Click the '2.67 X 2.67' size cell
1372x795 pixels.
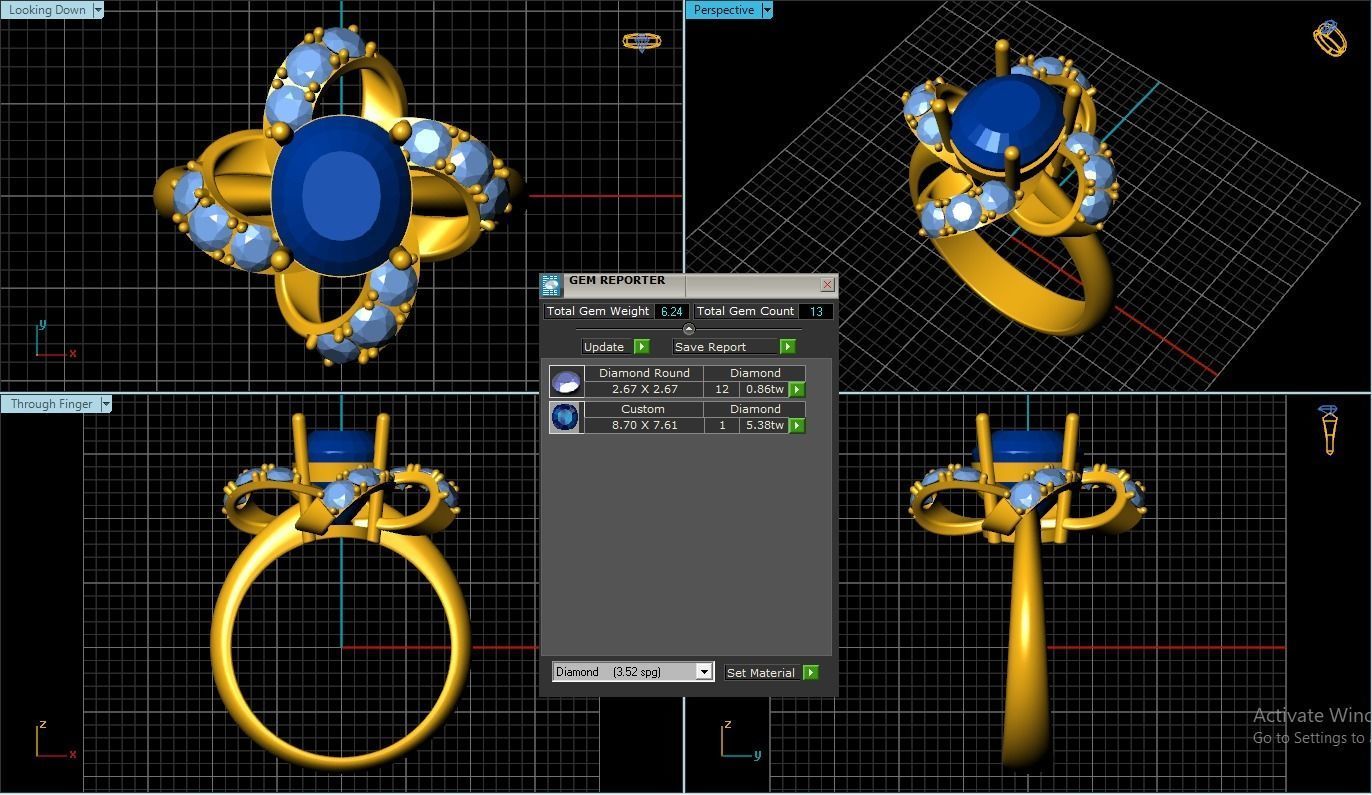pos(644,389)
